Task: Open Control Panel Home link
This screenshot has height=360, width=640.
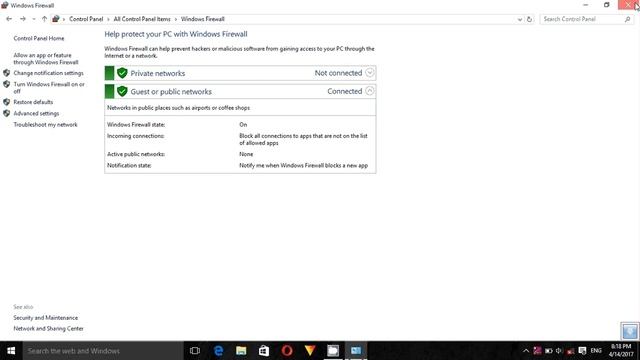Action: [x=39, y=38]
